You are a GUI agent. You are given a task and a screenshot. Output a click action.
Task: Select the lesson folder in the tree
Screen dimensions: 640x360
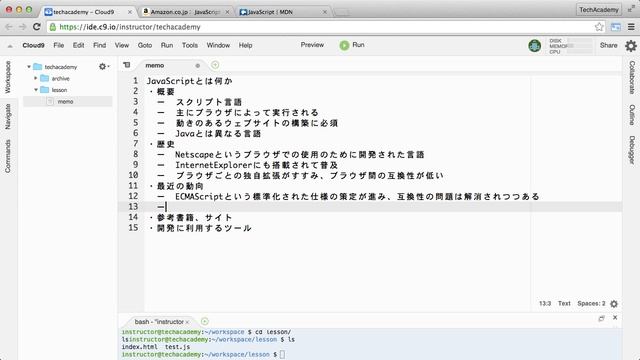tap(59, 90)
